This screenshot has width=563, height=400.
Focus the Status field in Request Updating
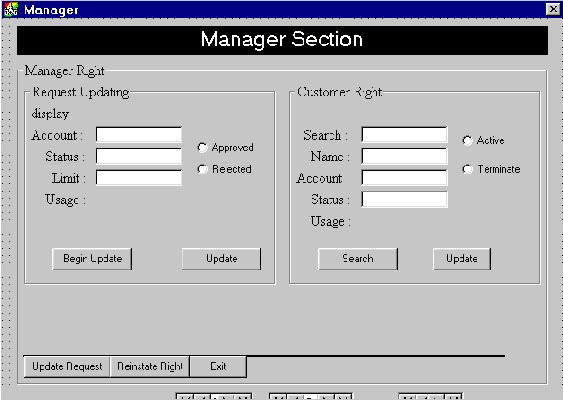tap(139, 157)
